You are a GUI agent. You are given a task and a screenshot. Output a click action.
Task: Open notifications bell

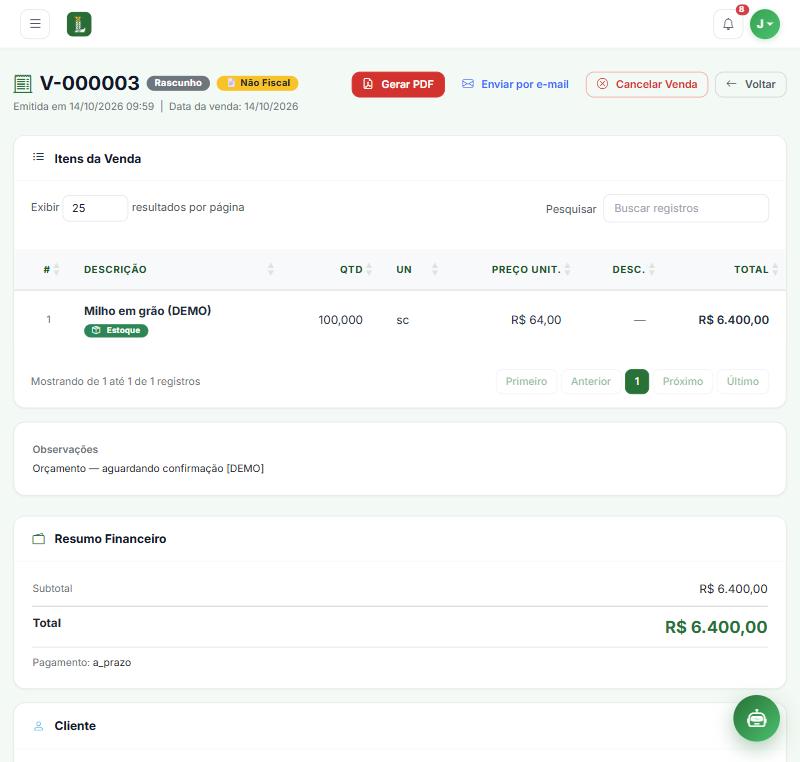728,24
